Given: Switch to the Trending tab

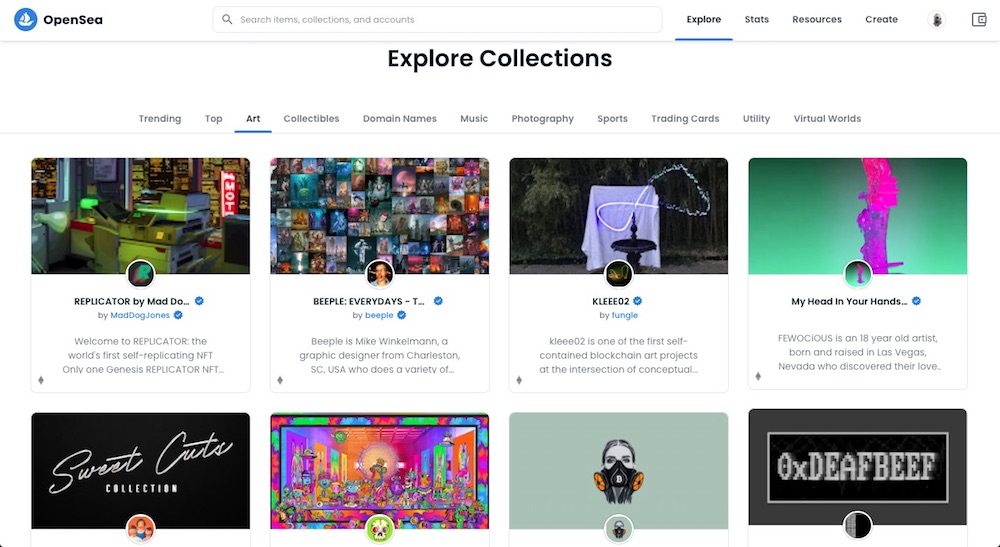Looking at the screenshot, I should point(160,119).
